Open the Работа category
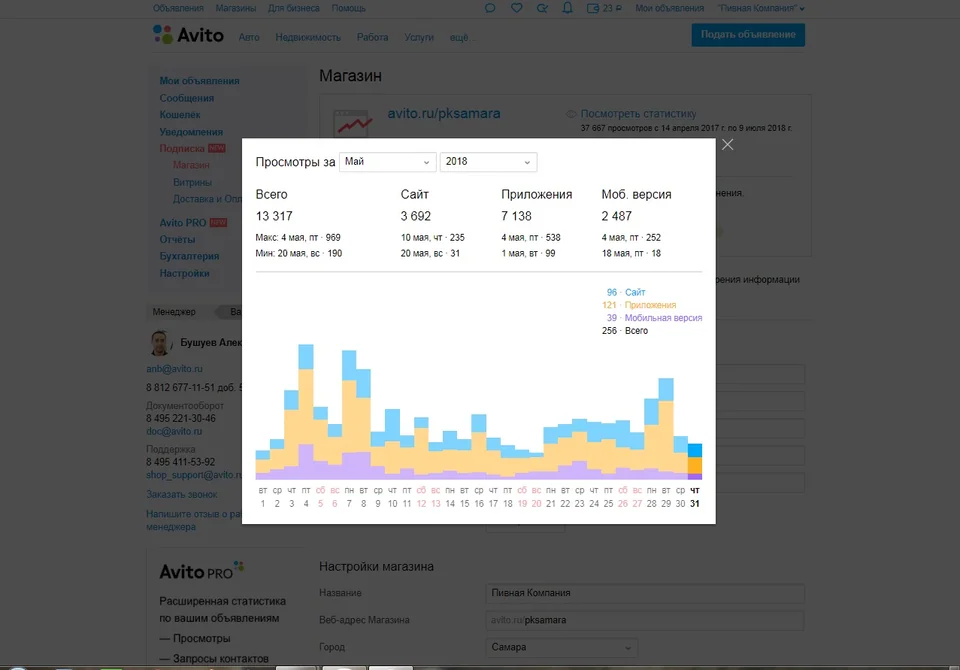The image size is (960, 670). click(372, 37)
